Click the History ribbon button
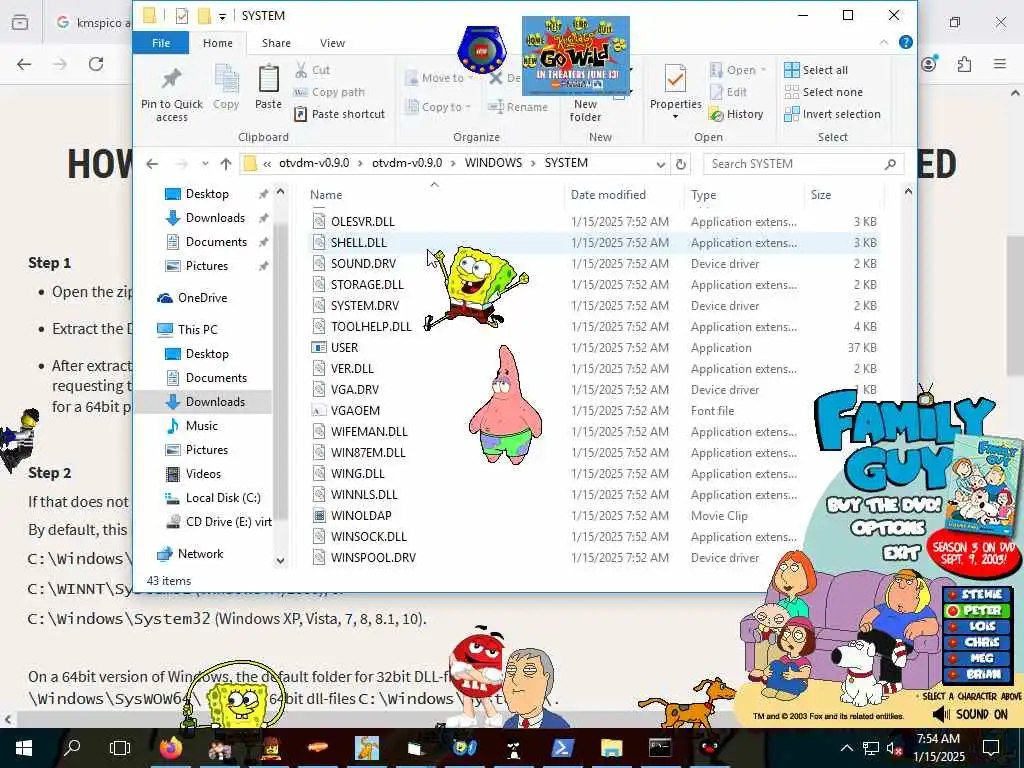This screenshot has width=1024, height=768. coord(737,114)
